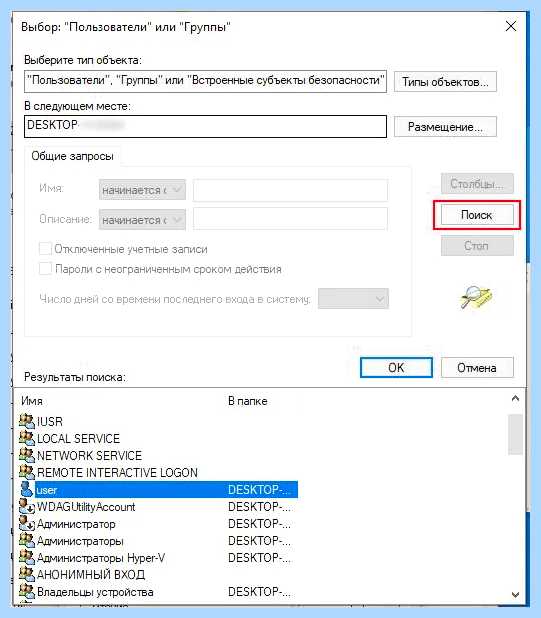
Task: Confirm selection with OK button
Action: 396,367
